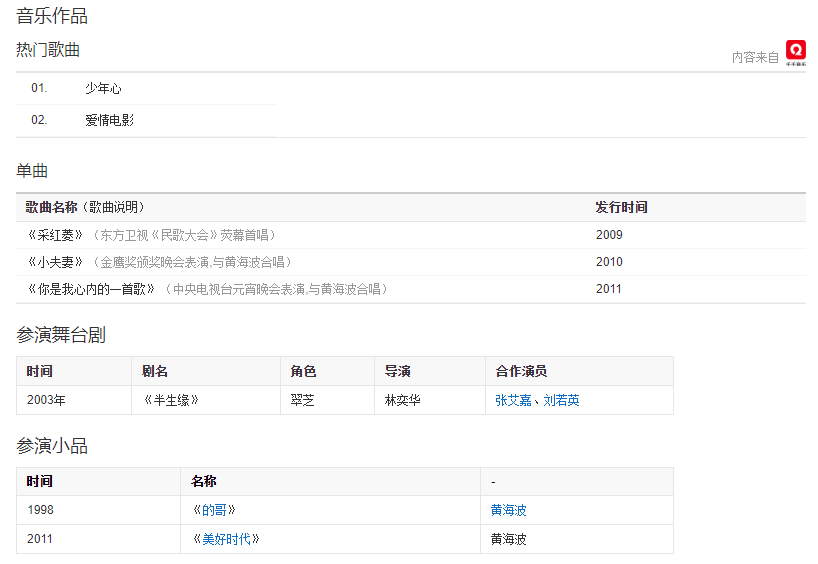Screen dimensions: 818x564
Task: Open the hot song 爱情电影
Action: pyautogui.click(x=109, y=121)
